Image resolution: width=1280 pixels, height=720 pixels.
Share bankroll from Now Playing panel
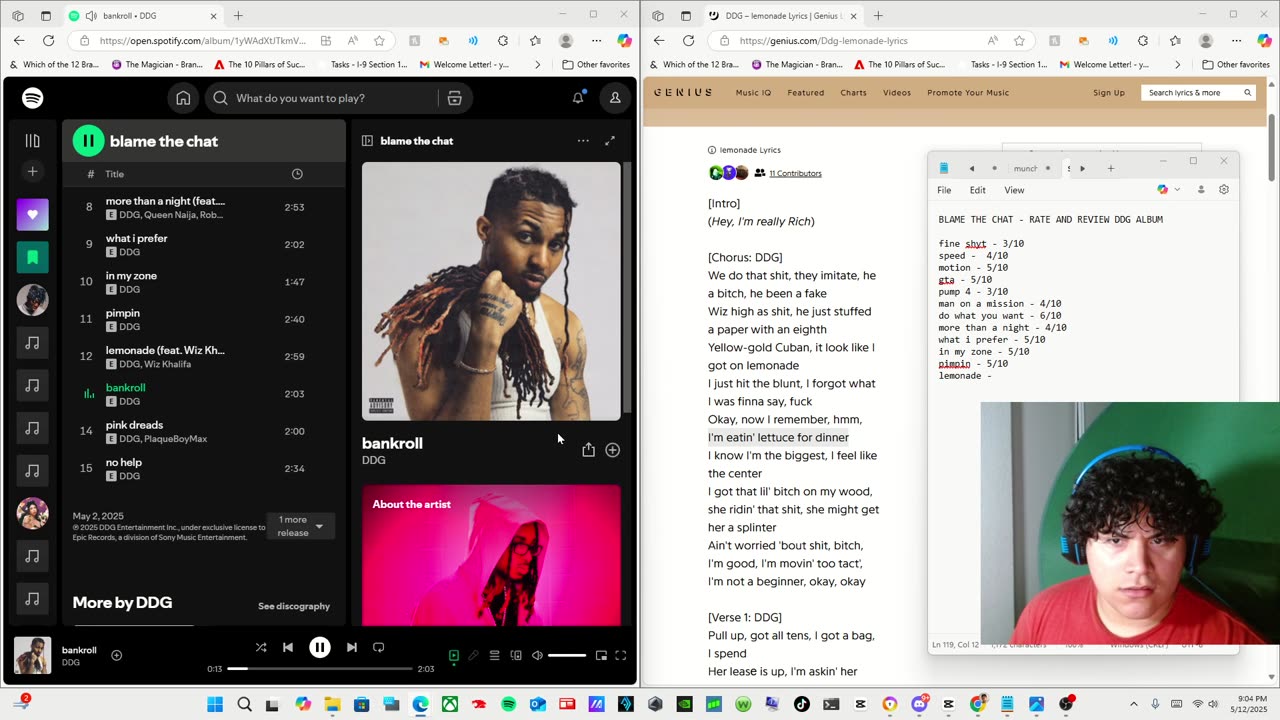tap(588, 450)
